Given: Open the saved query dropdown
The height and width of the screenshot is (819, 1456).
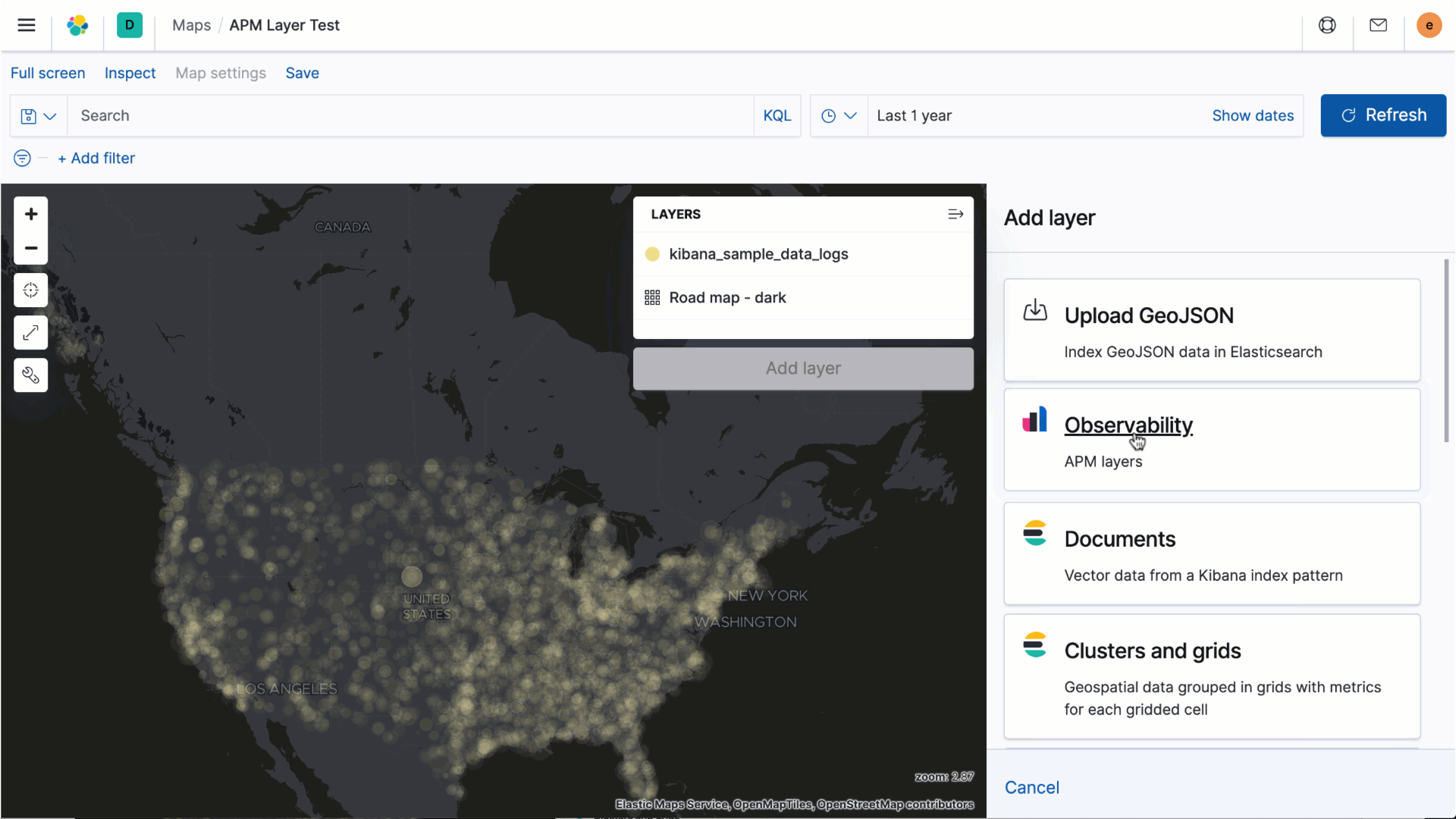Looking at the screenshot, I should [x=38, y=115].
